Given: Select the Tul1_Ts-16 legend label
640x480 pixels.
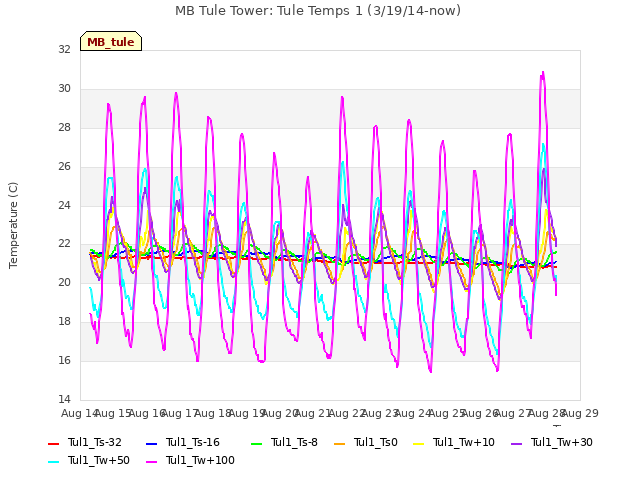Looking at the screenshot, I should click(193, 442).
